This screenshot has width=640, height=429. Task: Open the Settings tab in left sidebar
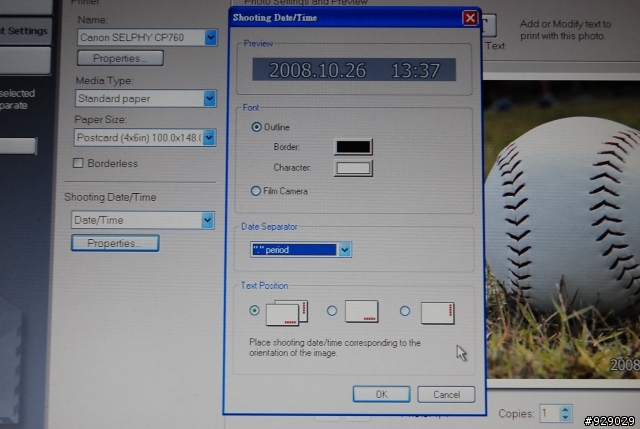25,31
